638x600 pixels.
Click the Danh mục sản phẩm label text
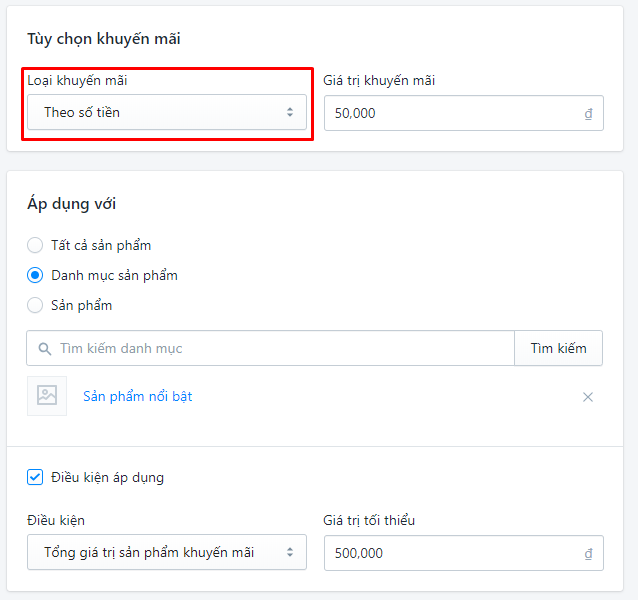[114, 276]
